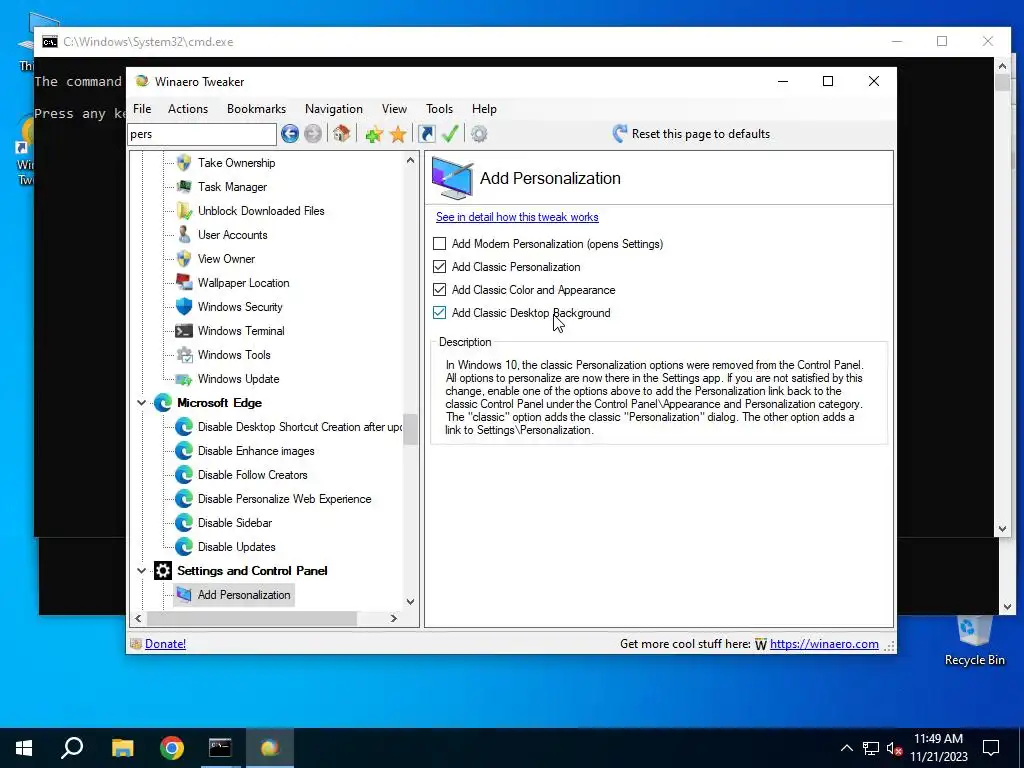This screenshot has width=1024, height=768.
Task: Open the Windows Start menu
Action: click(x=24, y=748)
